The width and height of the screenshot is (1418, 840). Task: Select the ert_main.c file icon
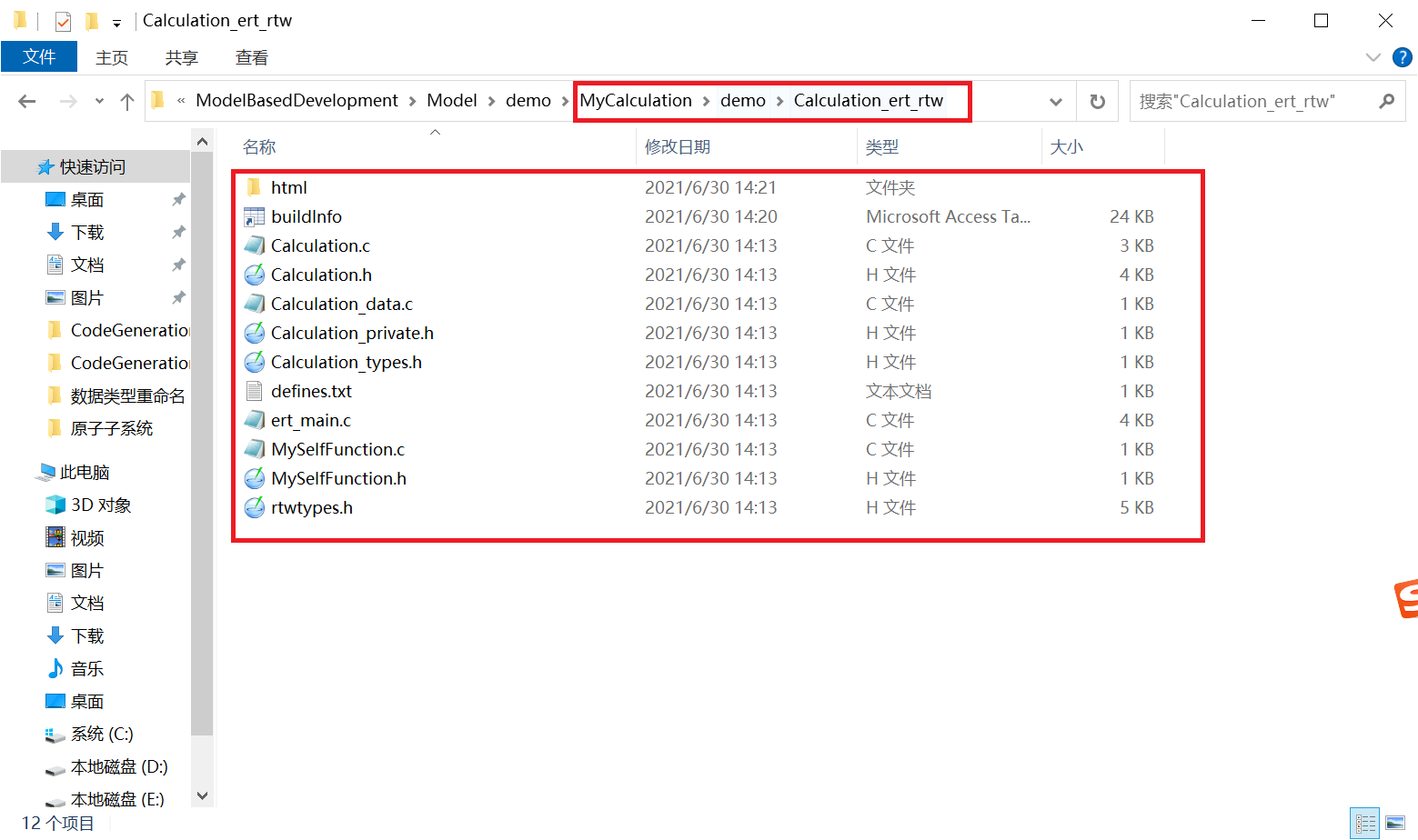(255, 420)
